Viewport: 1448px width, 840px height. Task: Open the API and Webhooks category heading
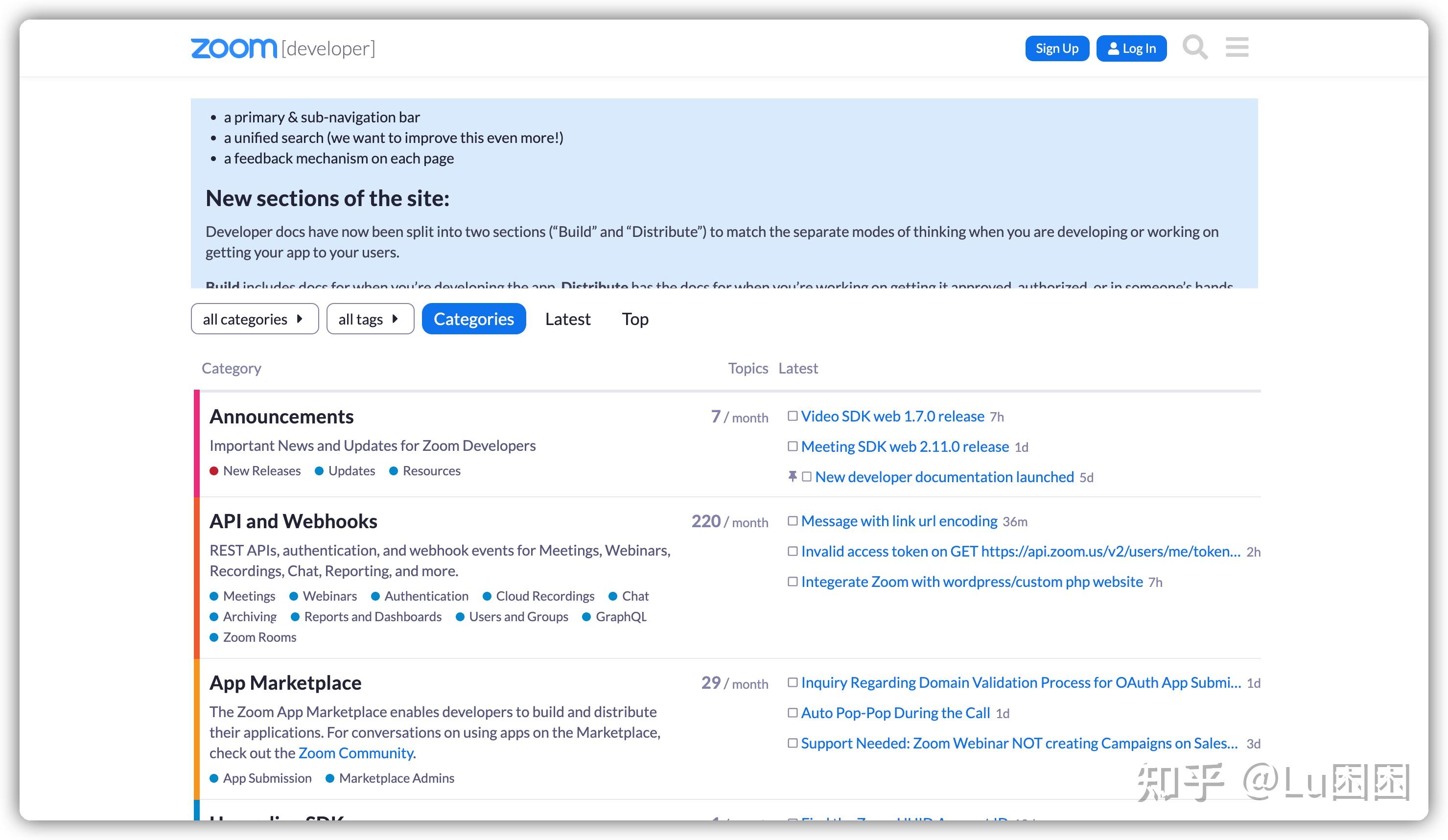point(293,521)
